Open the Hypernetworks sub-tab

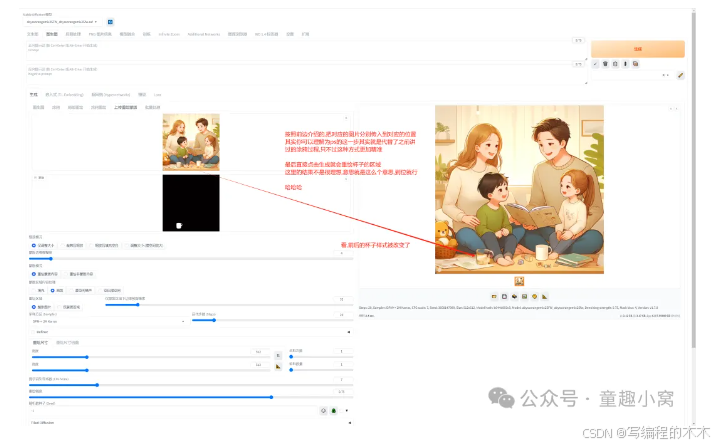coord(110,95)
